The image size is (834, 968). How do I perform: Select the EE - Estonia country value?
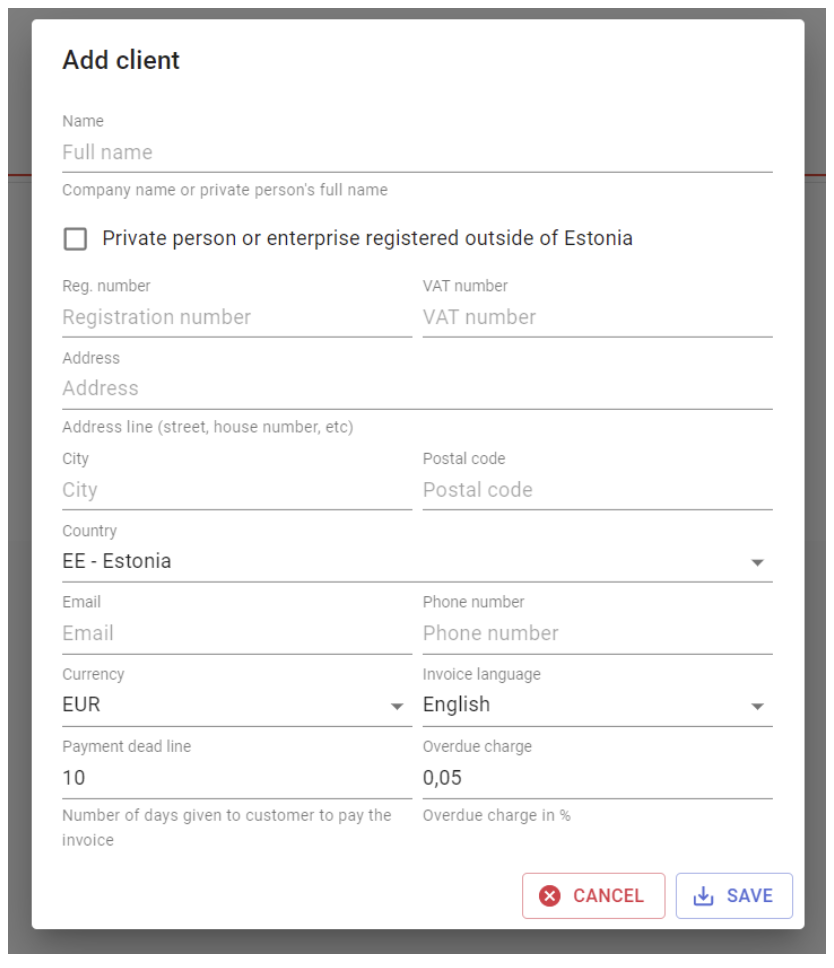[117, 561]
